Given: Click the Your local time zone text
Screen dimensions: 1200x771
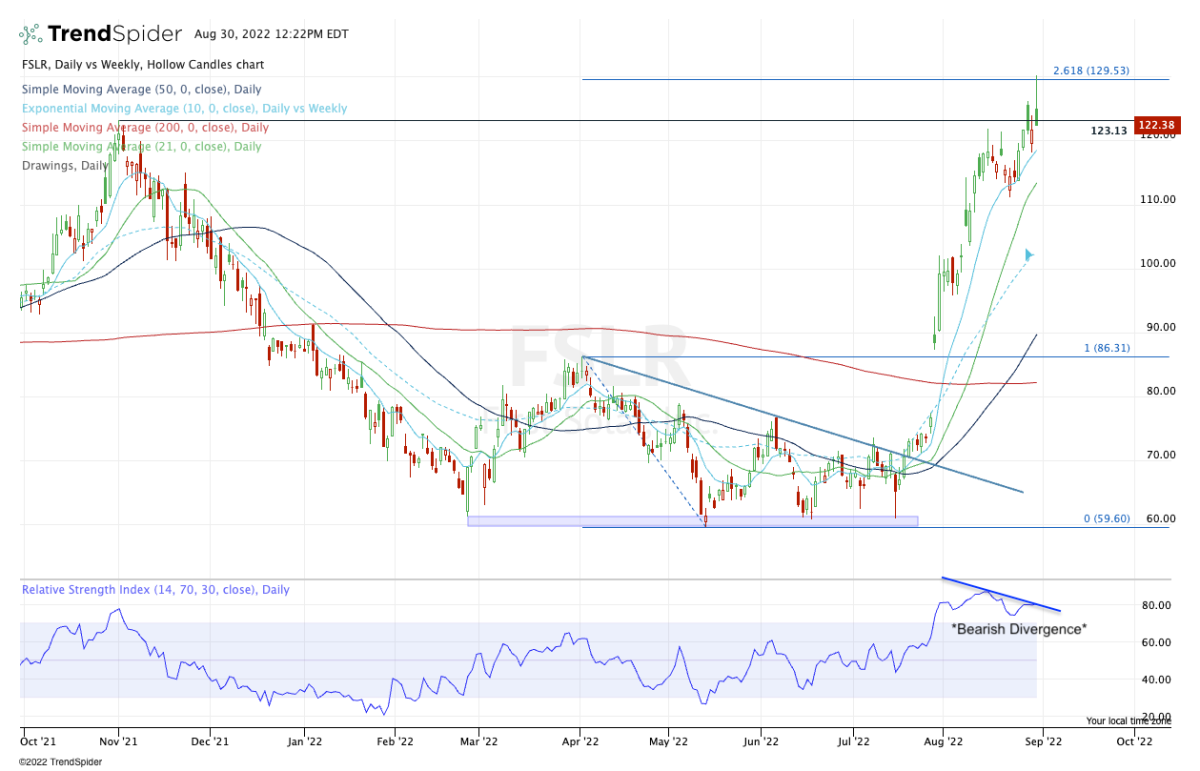Looking at the screenshot, I should [1126, 720].
